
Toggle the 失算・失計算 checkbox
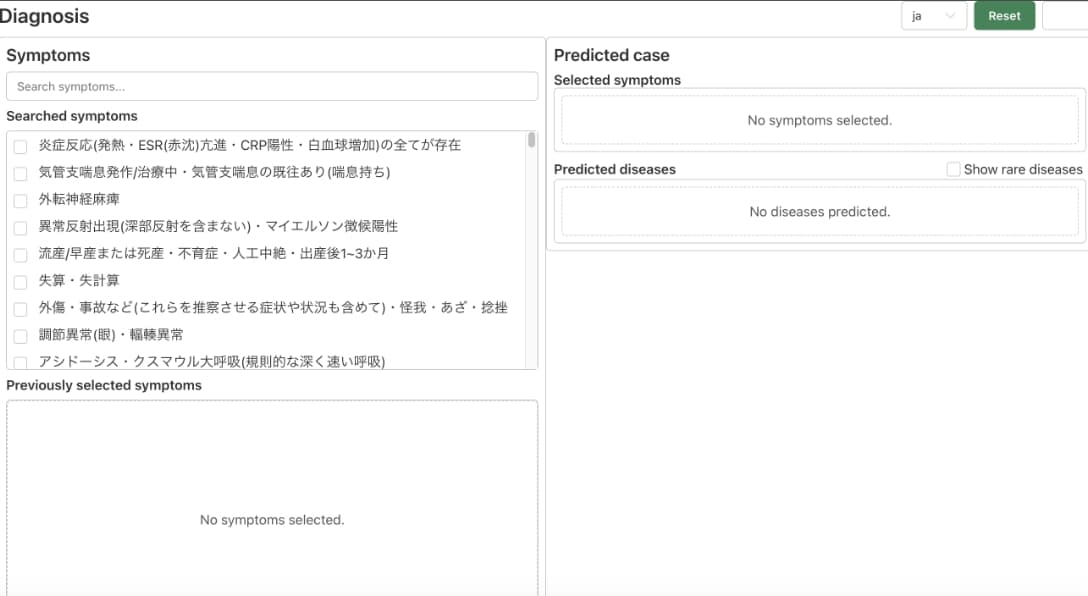click(x=20, y=281)
